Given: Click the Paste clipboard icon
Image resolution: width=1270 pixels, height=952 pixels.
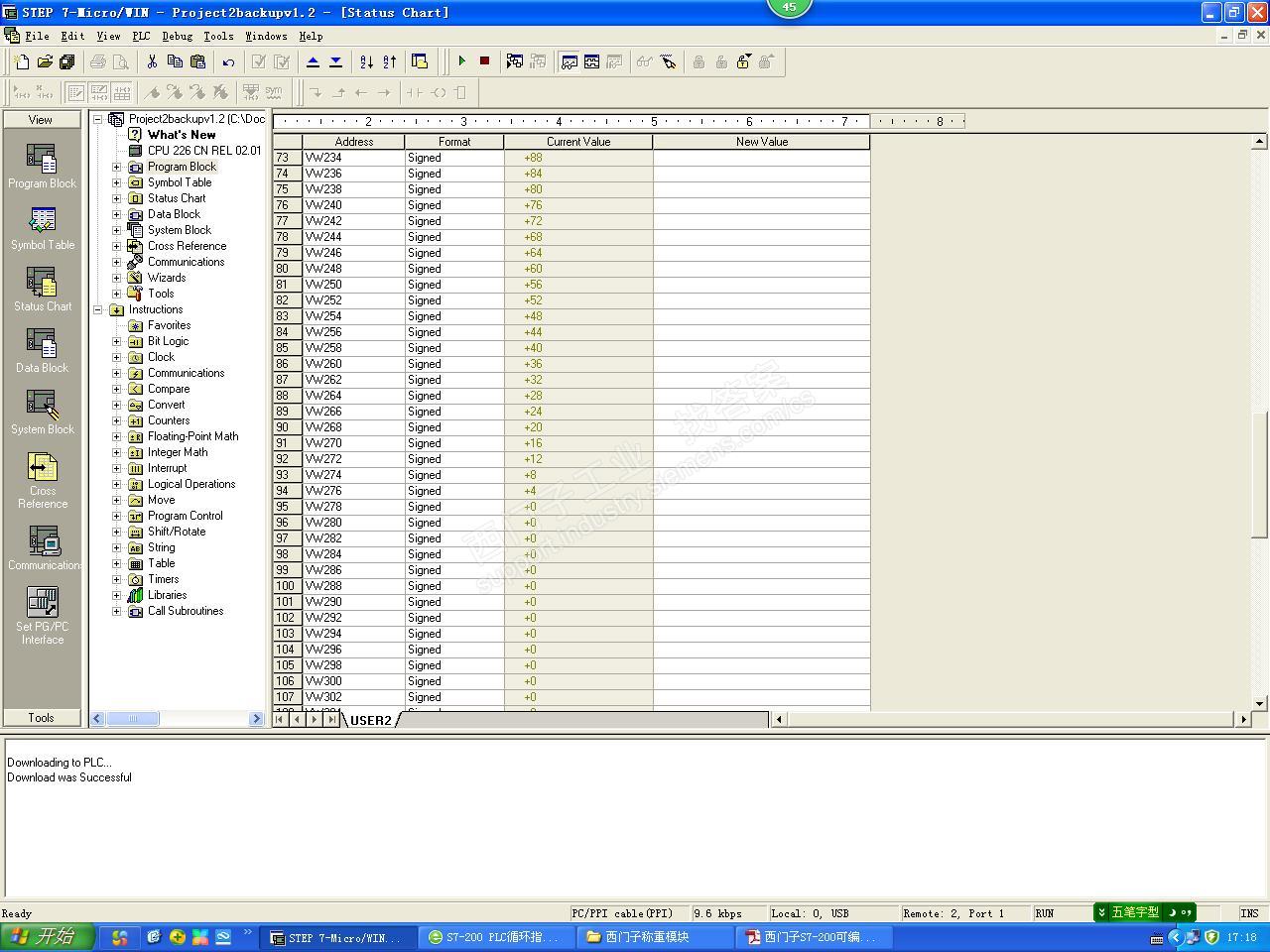Looking at the screenshot, I should coord(197,61).
